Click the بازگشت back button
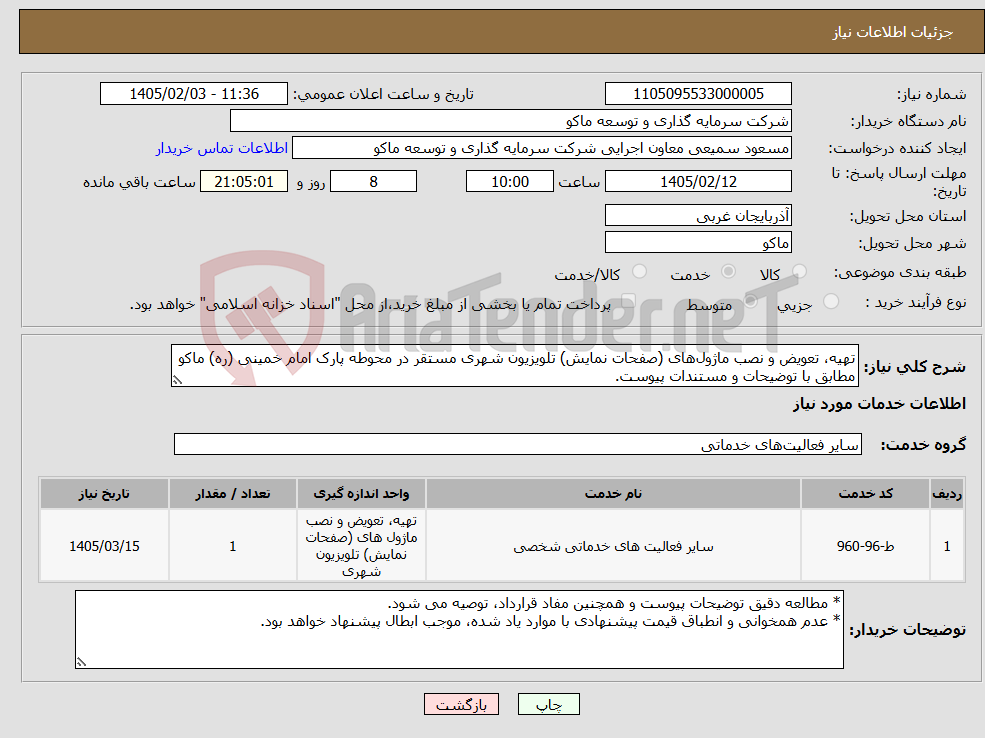The image size is (985, 738). tap(461, 704)
